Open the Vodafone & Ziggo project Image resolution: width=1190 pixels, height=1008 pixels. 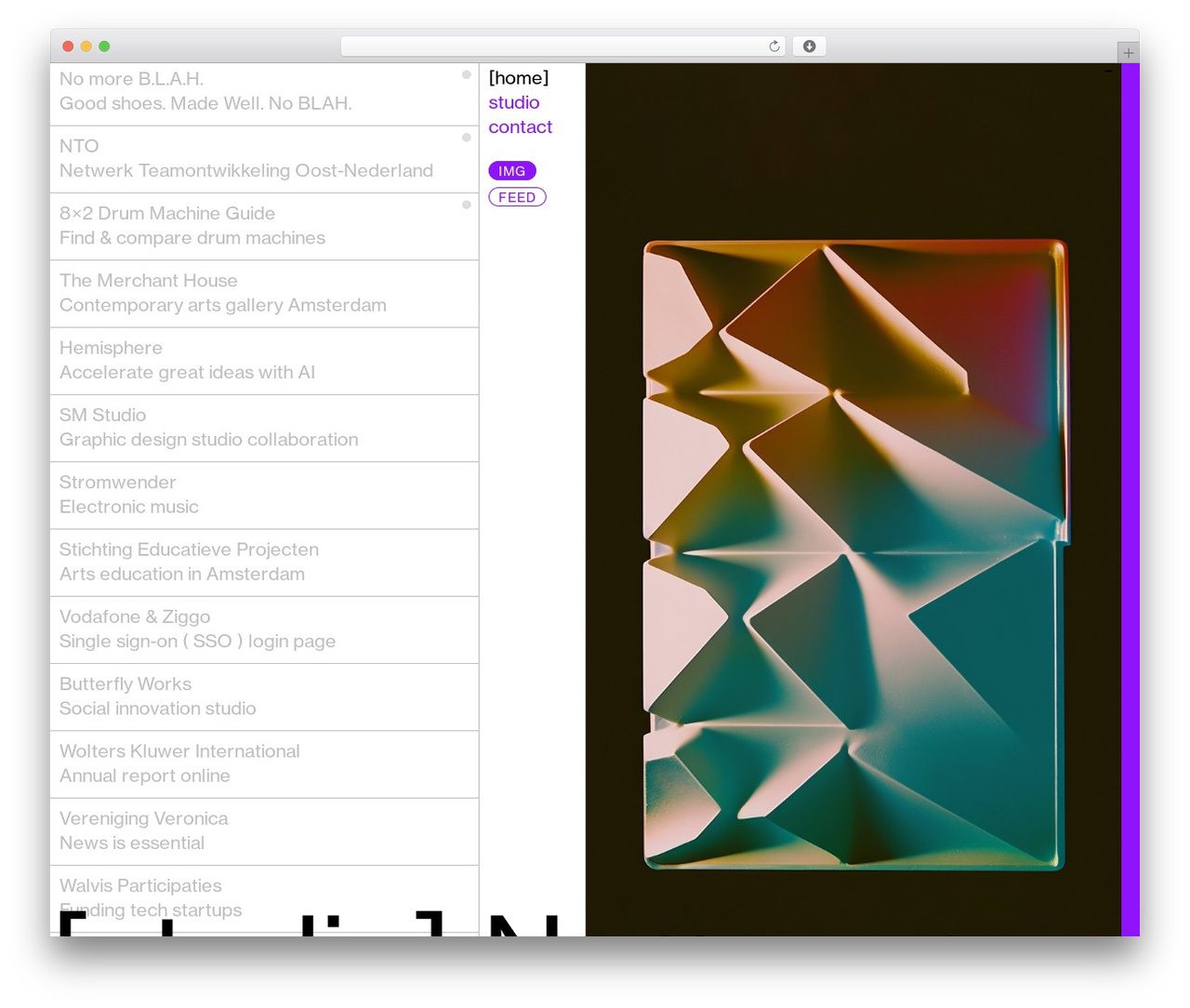pos(264,630)
